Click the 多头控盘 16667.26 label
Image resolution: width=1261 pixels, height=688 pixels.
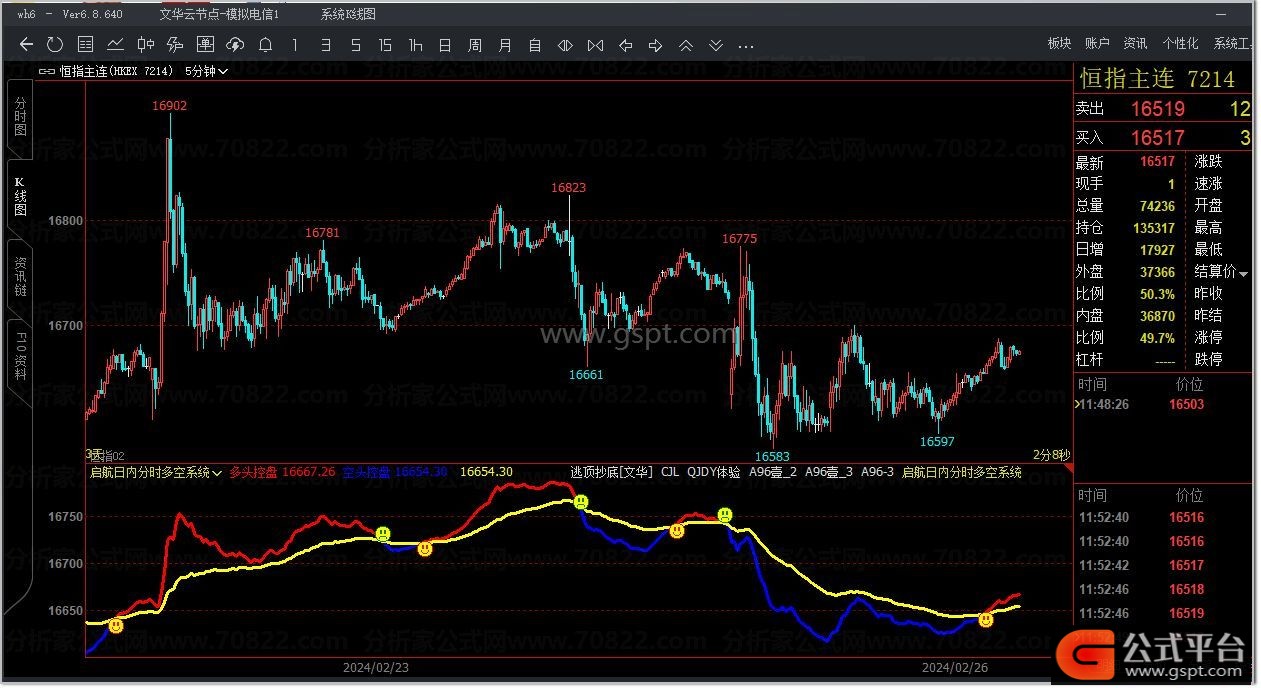click(x=282, y=472)
